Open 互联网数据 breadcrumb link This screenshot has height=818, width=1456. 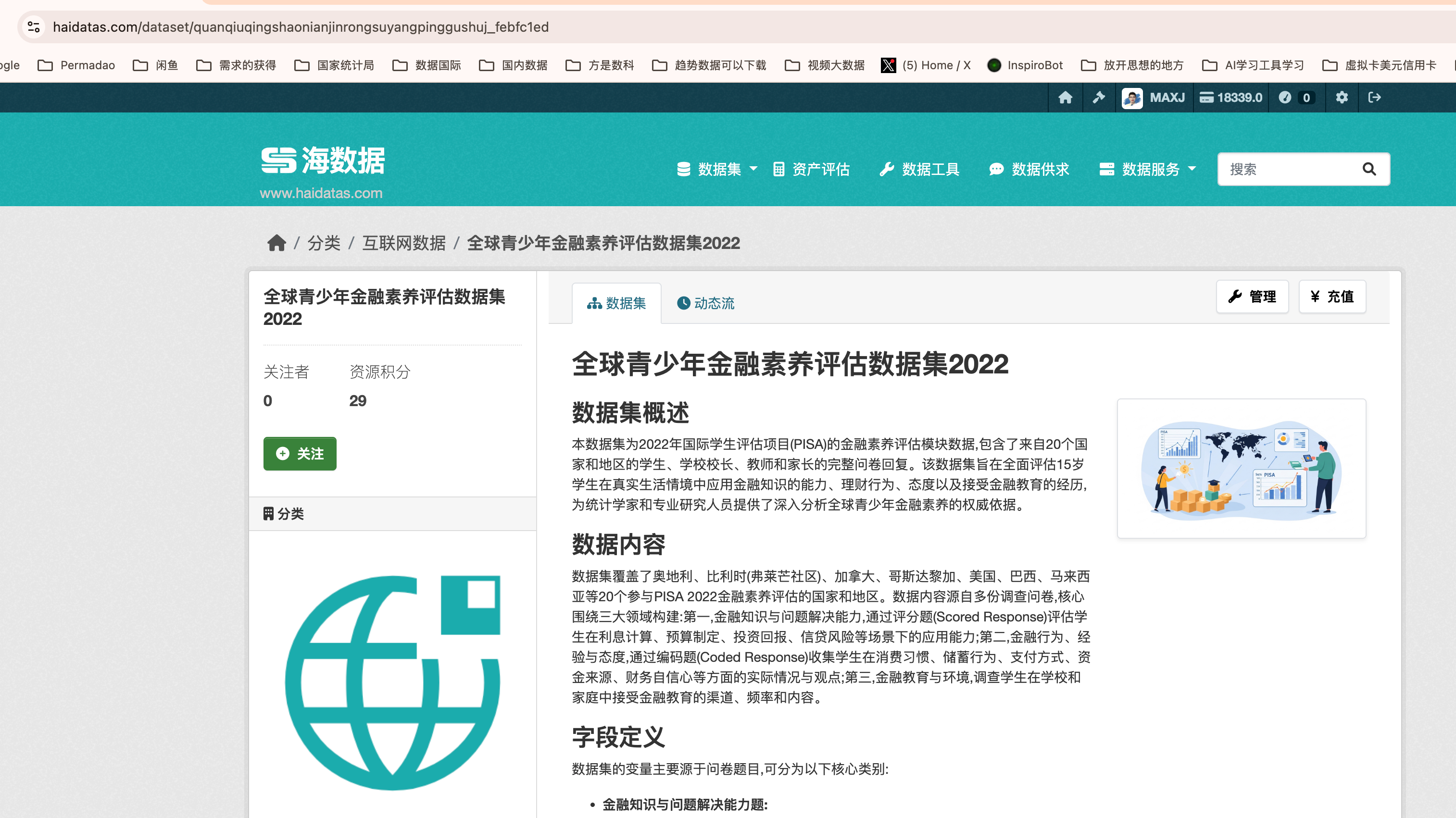click(403, 243)
